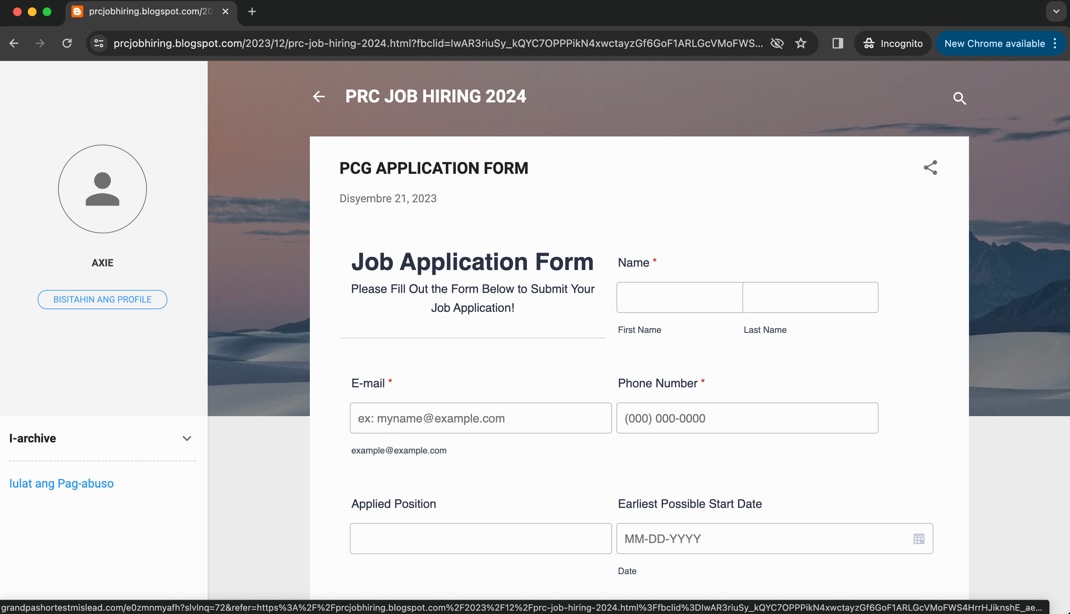
Task: Click the share icon on the post
Action: [x=930, y=168]
